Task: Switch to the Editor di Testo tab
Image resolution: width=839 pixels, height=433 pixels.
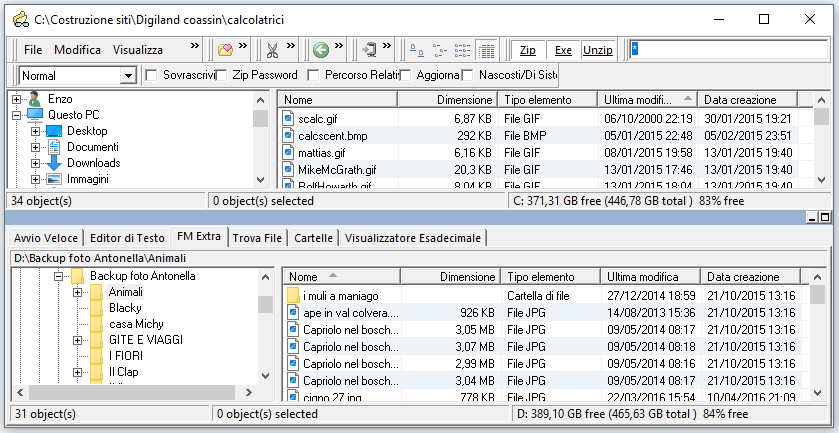Action: [127, 238]
